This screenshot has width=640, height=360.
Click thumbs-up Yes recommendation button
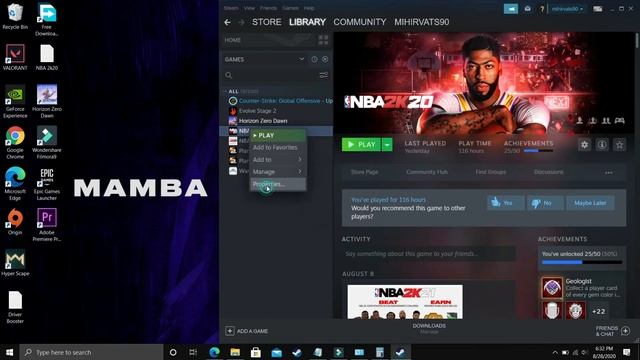(x=506, y=202)
